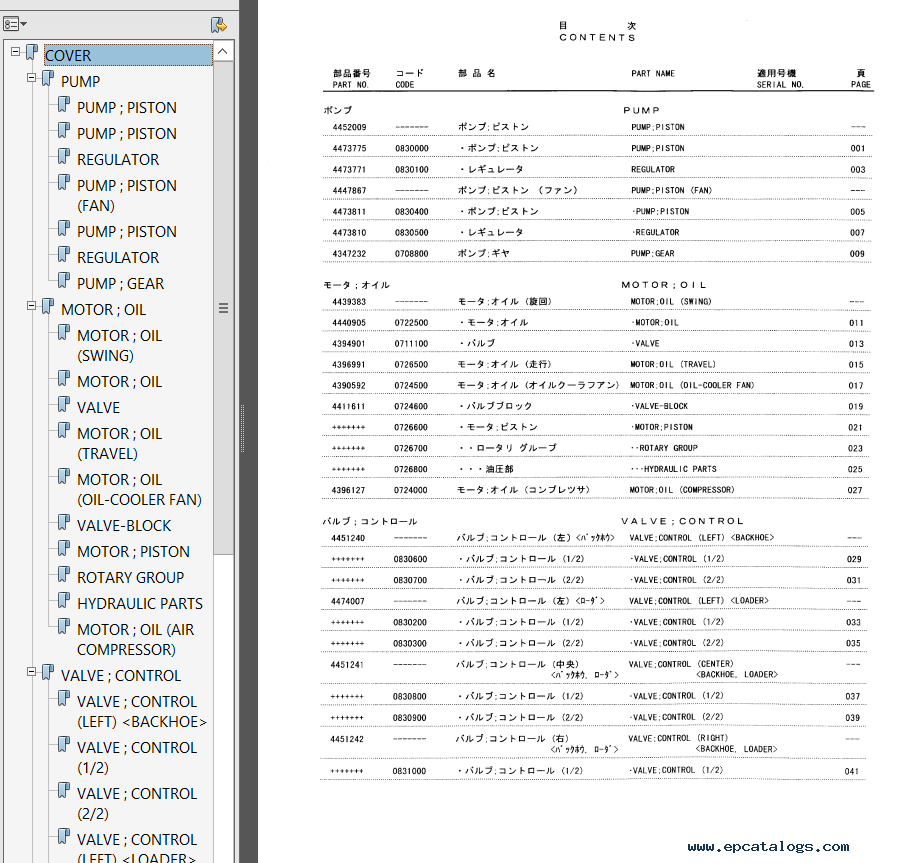Click bookmark icon beside MOTOR ; OIL (SWING)
The image size is (900, 863).
[x=64, y=333]
